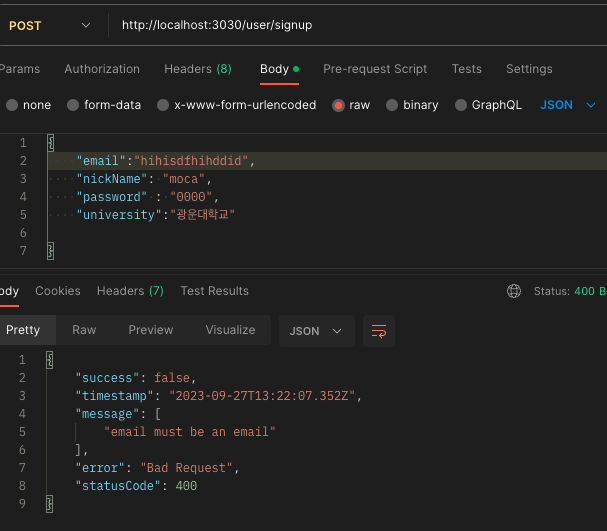
Task: Toggle the line wrap icon
Action: pyautogui.click(x=379, y=331)
